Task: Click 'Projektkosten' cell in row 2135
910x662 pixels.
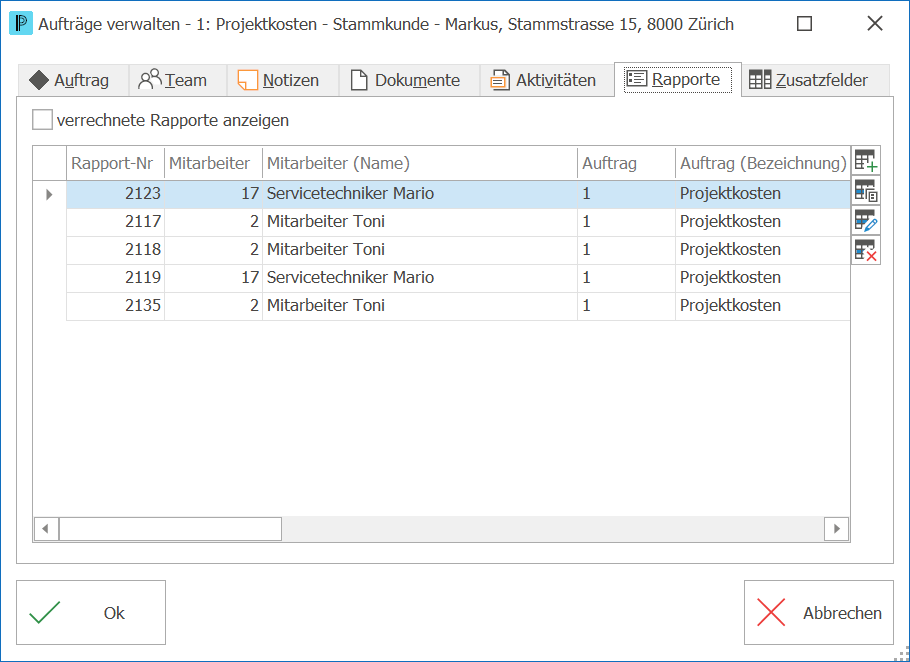Action: click(x=763, y=306)
